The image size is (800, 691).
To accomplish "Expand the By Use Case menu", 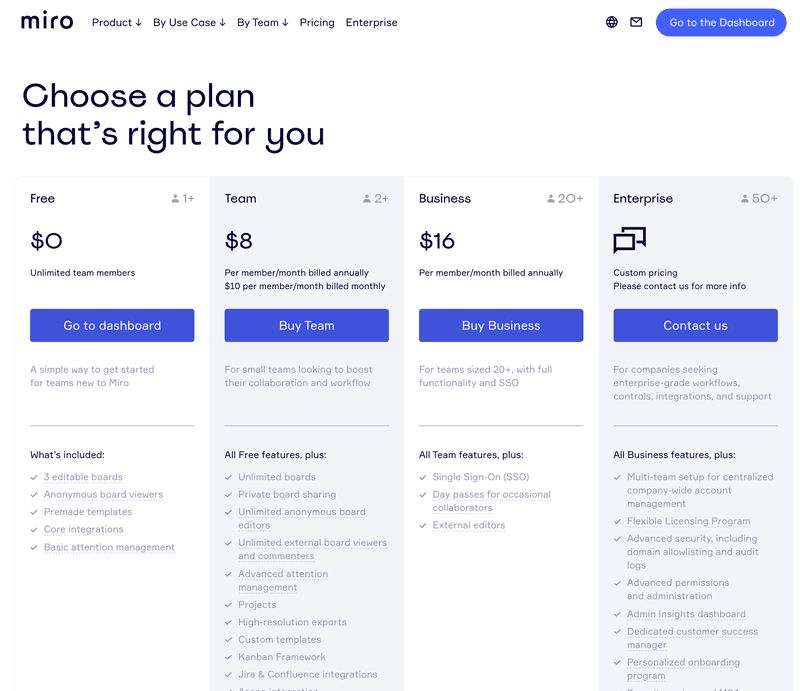I will pos(189,22).
